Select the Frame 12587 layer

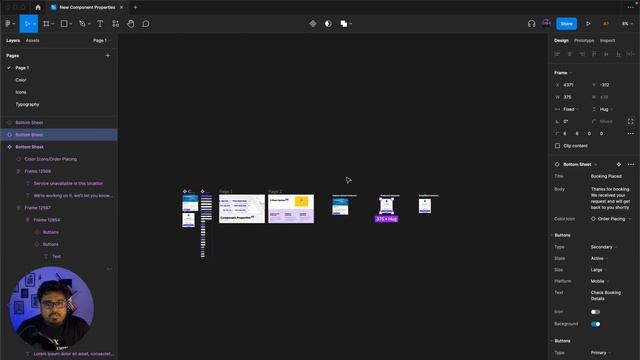(x=38, y=208)
